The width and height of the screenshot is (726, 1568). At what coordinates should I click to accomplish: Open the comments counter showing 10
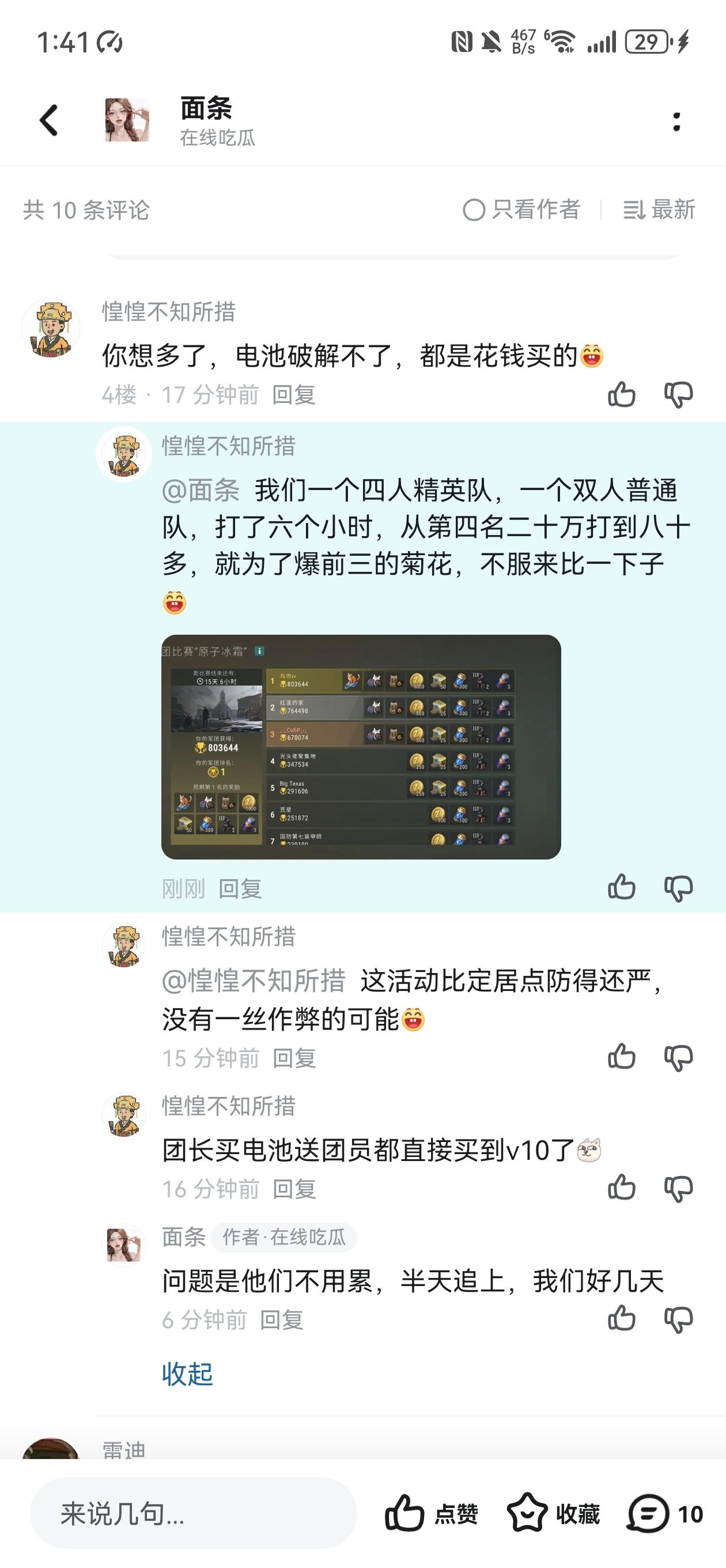pyautogui.click(x=665, y=1513)
